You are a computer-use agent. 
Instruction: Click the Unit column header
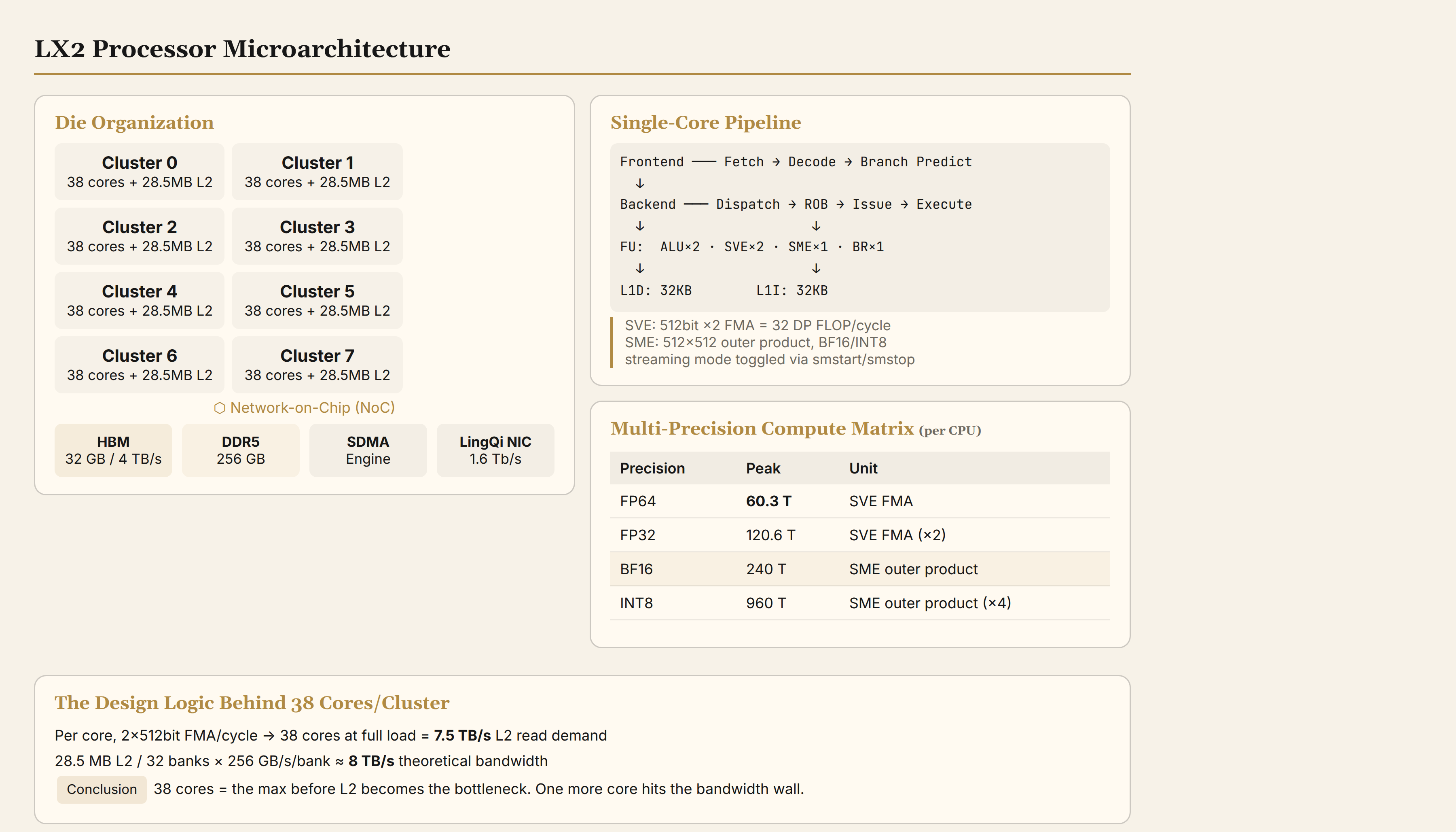coord(863,469)
